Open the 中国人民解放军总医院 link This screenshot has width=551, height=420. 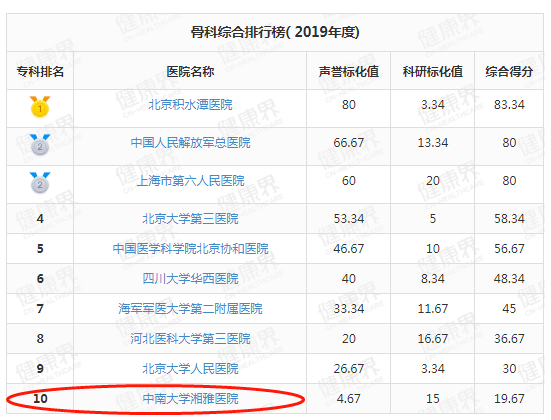[190, 143]
